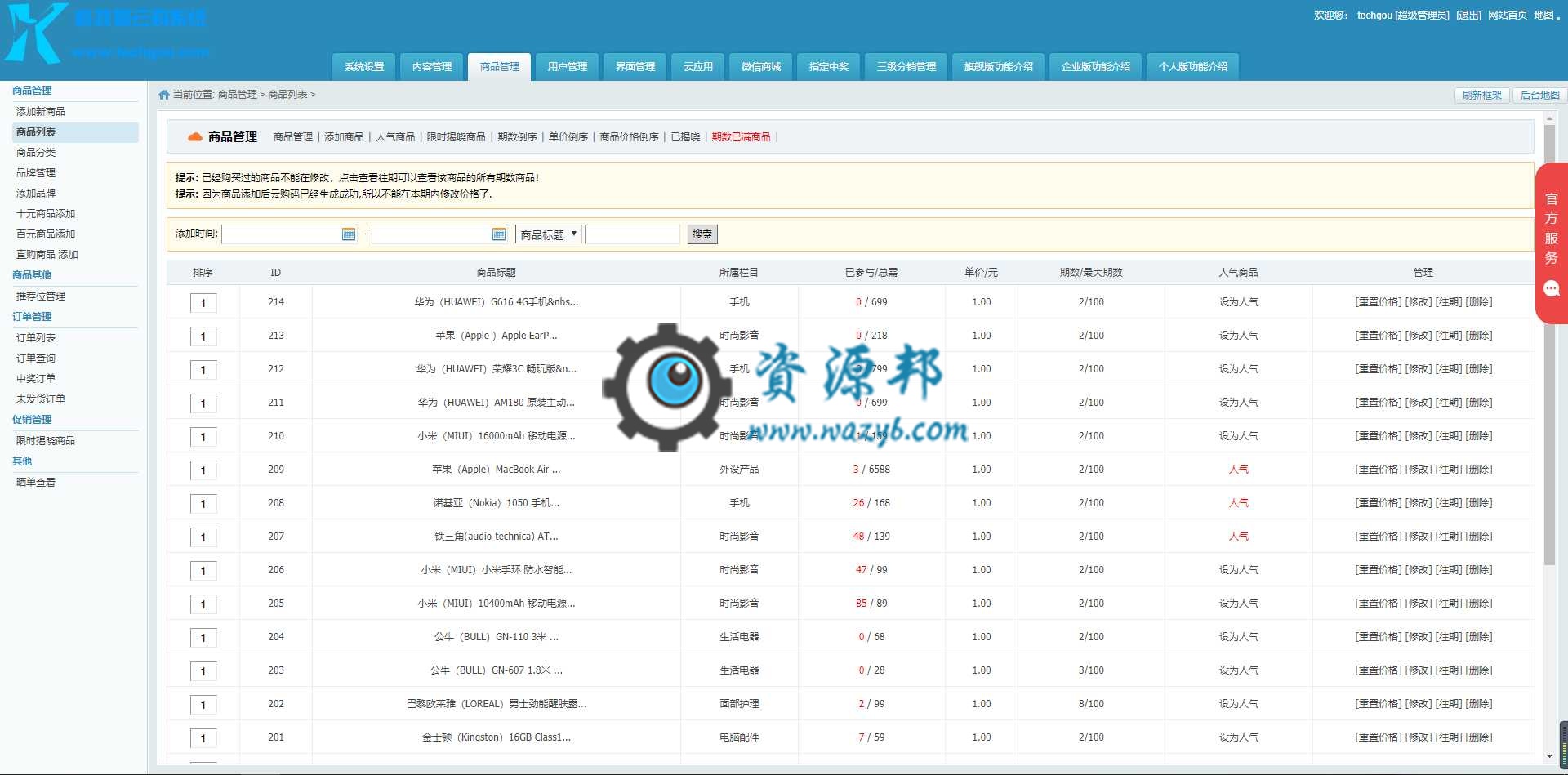
Task: Click the 已揭晓 filter link
Action: (685, 137)
